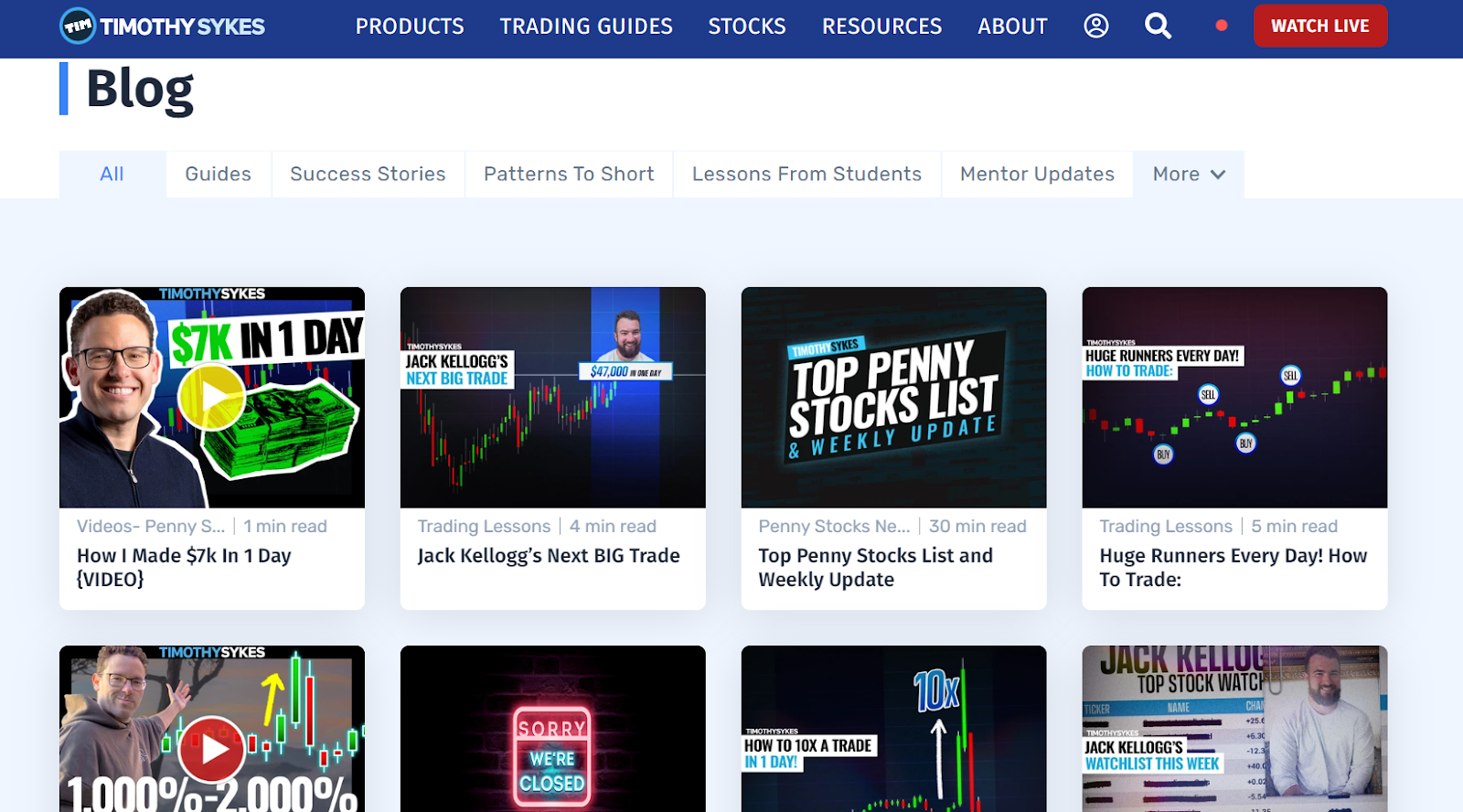The height and width of the screenshot is (812, 1463).
Task: Open Jack Kellogg's Next Big Trade thumbnail
Action: [553, 398]
